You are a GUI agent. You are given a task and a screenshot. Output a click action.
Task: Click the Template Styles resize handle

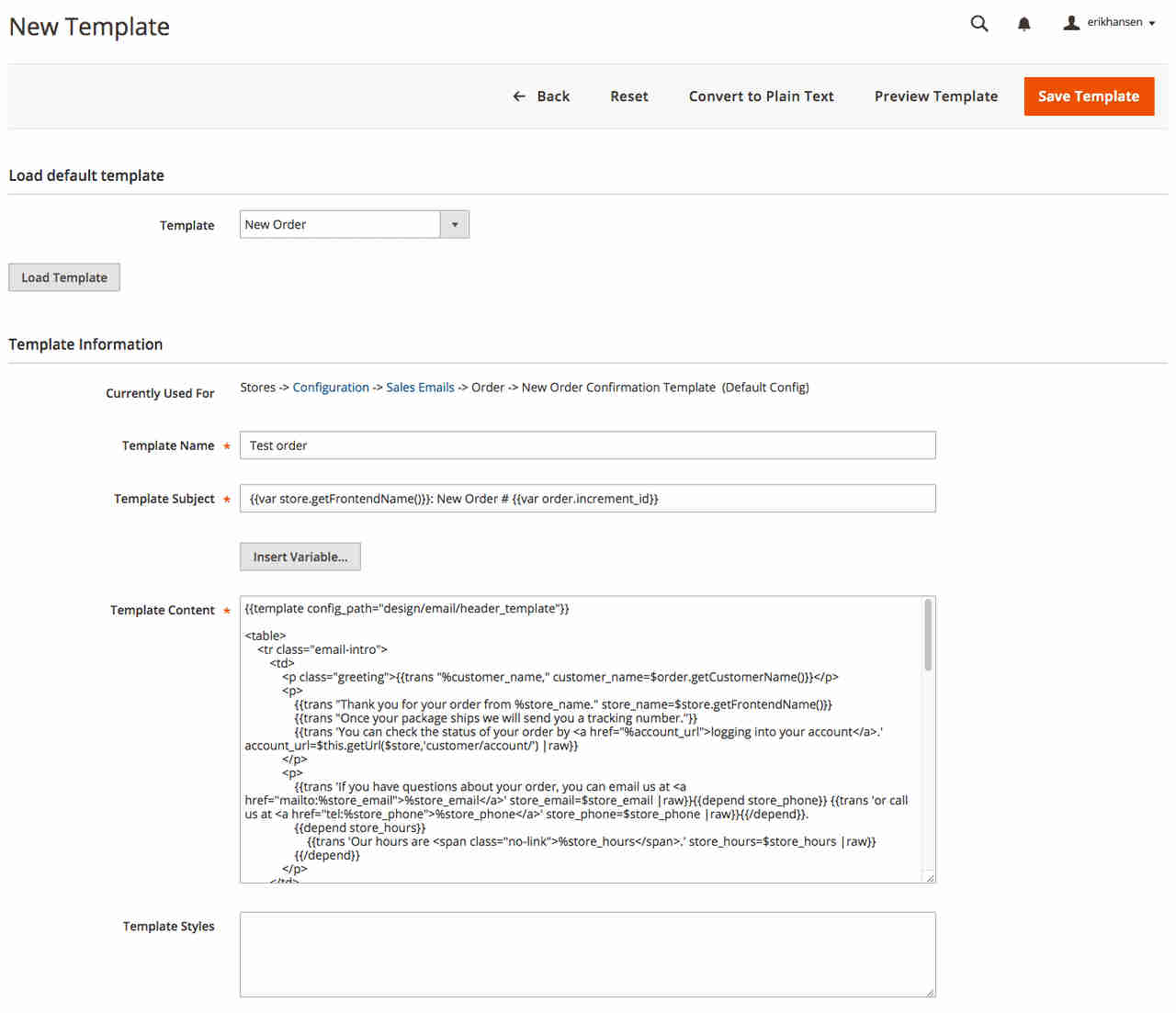point(930,992)
